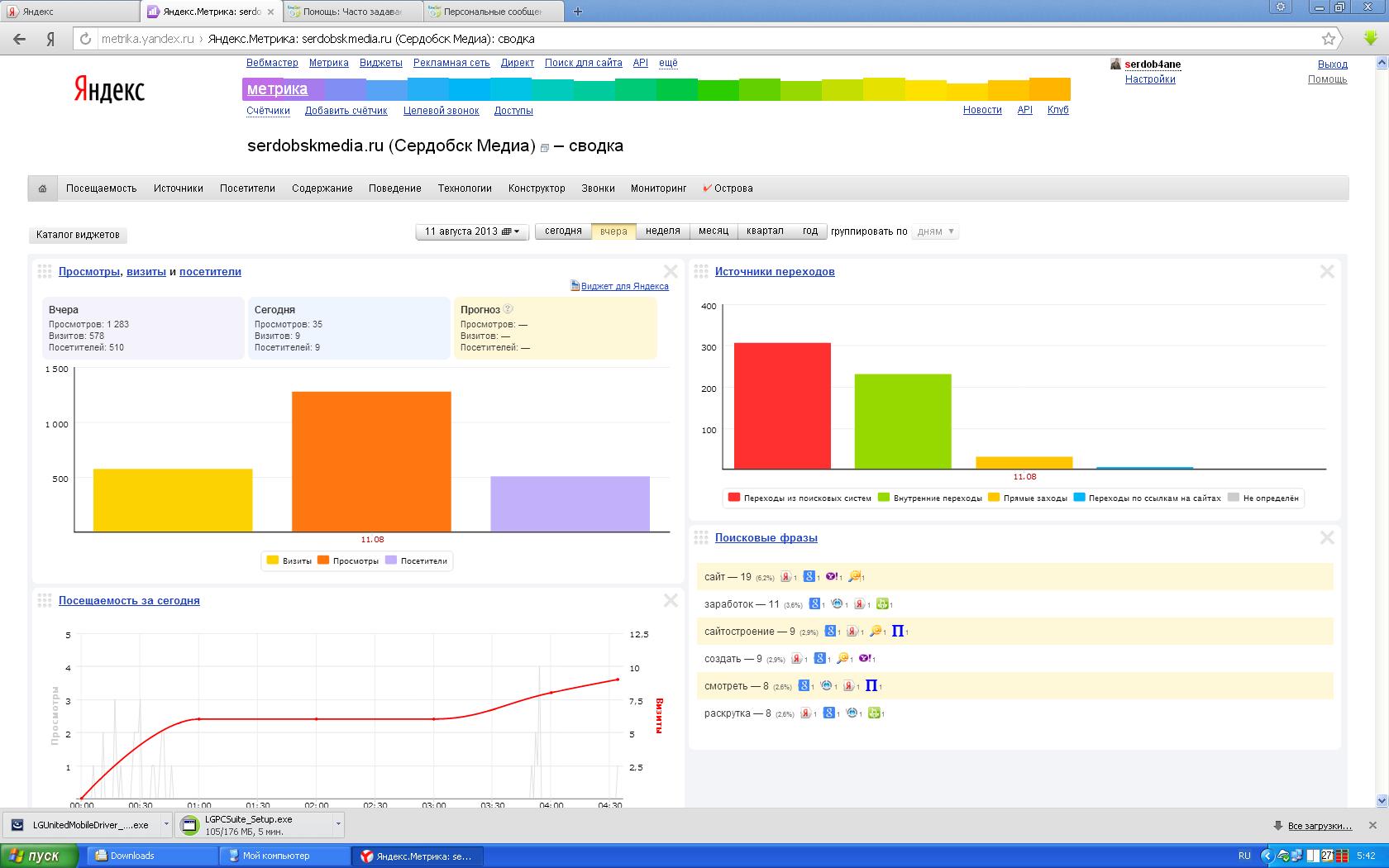Screen dimensions: 1389x868
Task: Toggle 'Не определён' legend item
Action: [x=1263, y=498]
